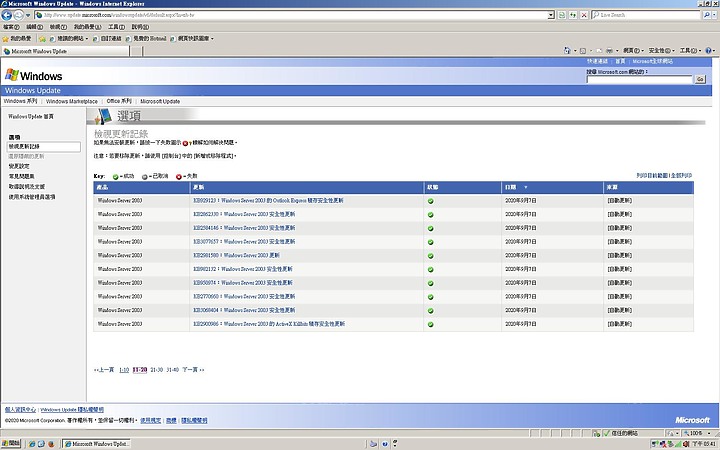
Task: Click the 下一頁 next page link
Action: click(193, 370)
